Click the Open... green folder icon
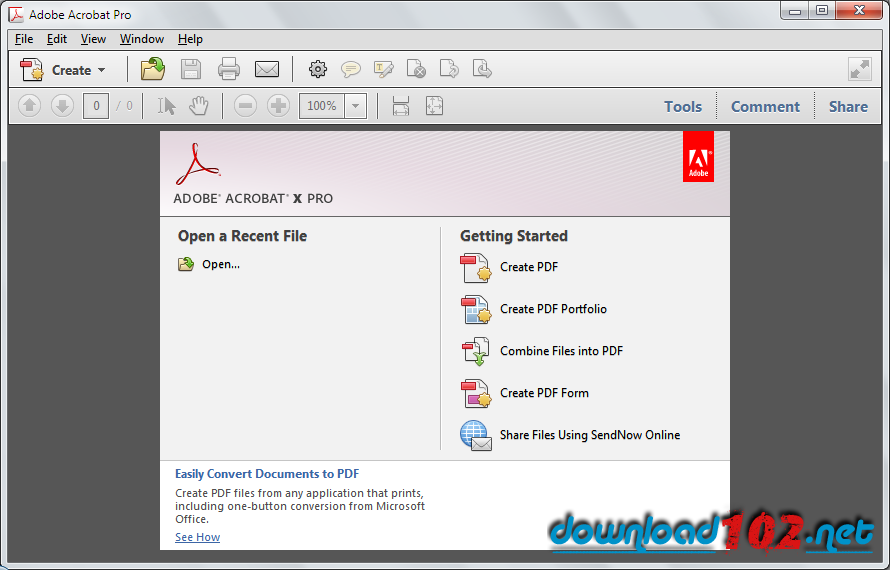 tap(186, 264)
